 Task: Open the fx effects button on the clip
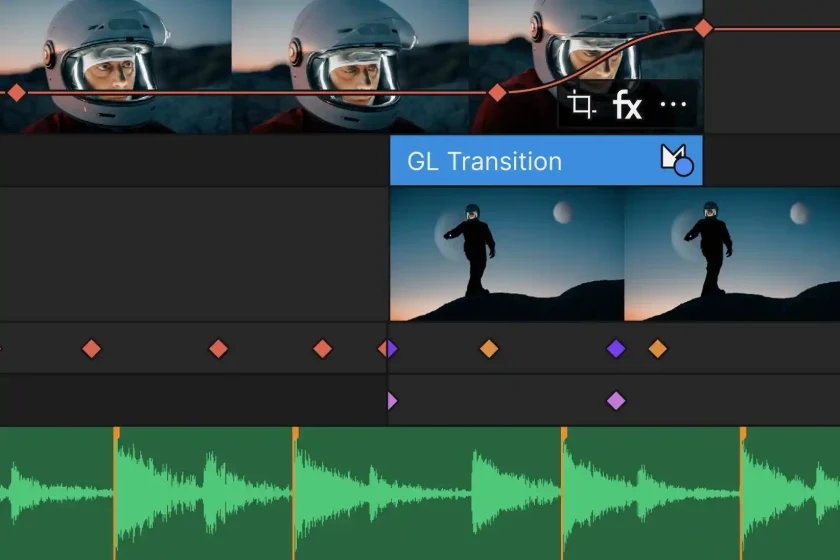click(x=627, y=104)
